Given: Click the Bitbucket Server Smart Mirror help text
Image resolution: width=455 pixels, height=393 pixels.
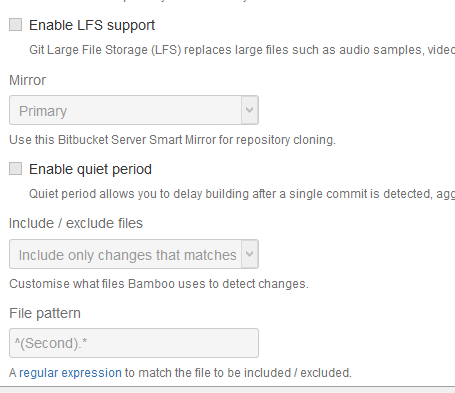Looking at the screenshot, I should pos(172,140).
